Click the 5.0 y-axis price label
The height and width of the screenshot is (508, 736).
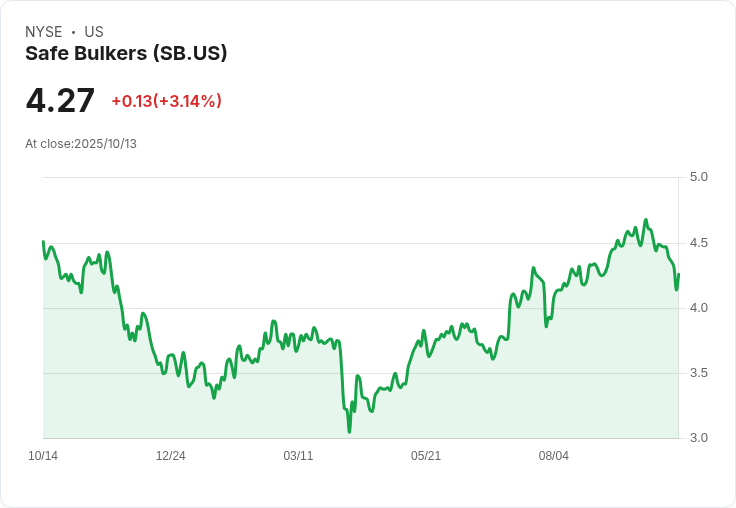click(x=698, y=177)
